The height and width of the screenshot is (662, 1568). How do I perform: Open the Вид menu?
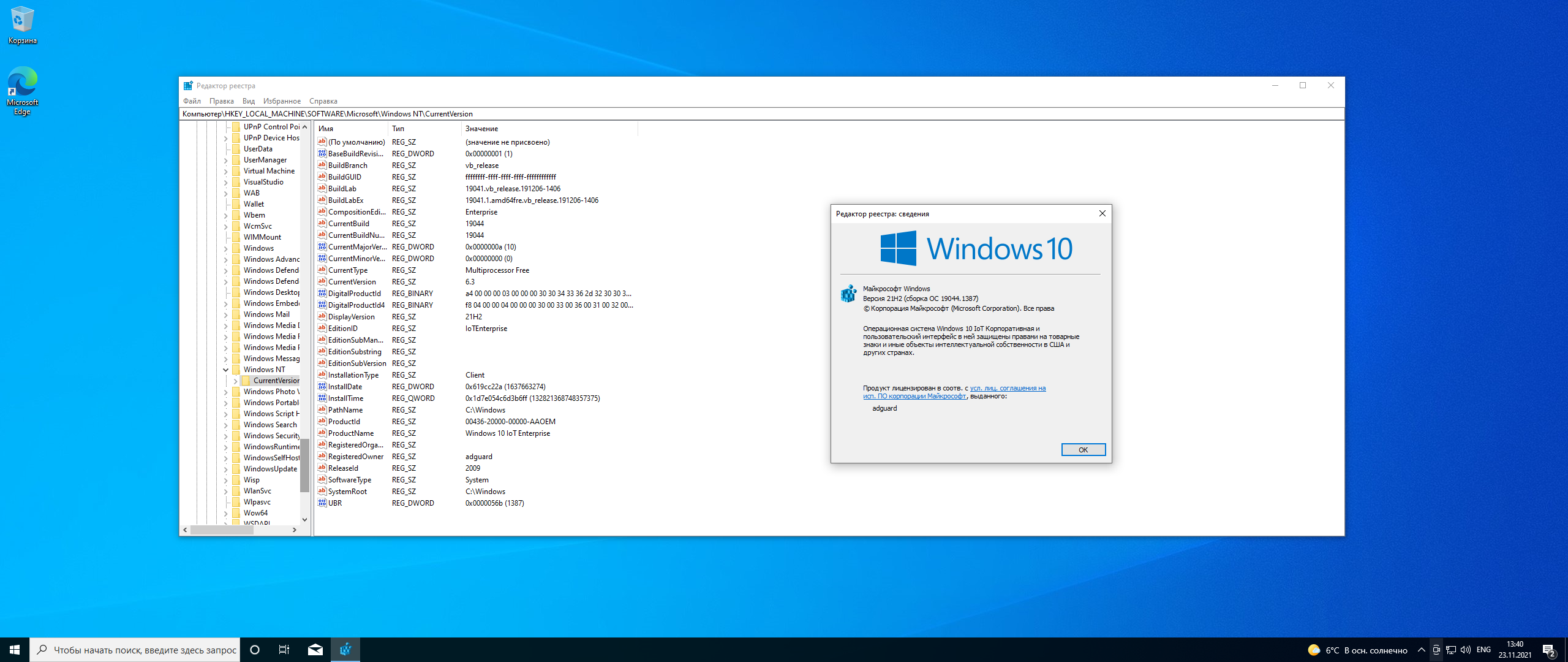248,101
